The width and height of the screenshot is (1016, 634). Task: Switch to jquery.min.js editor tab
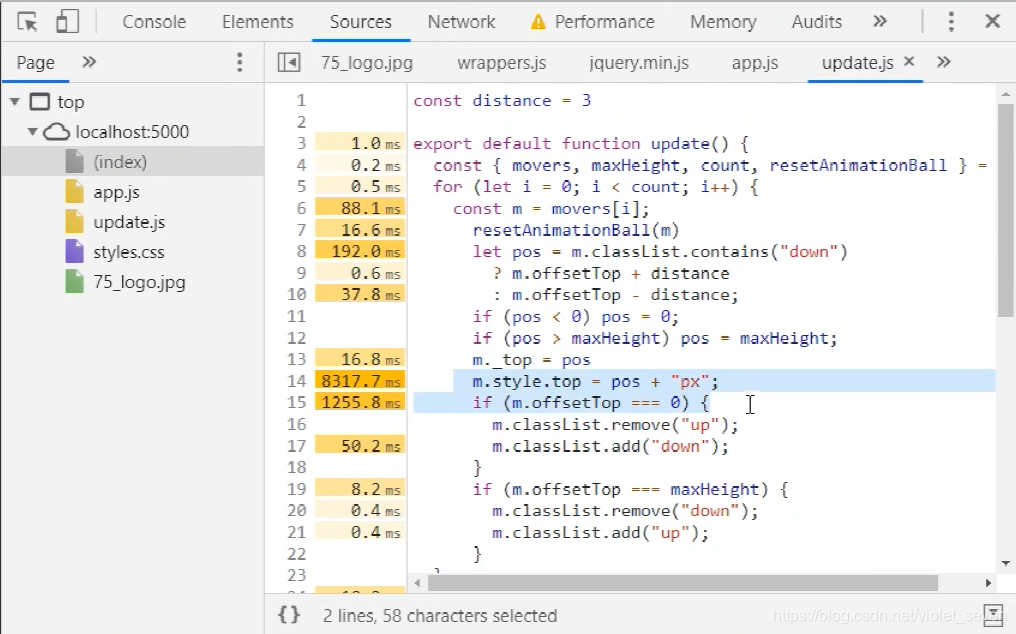coord(639,63)
